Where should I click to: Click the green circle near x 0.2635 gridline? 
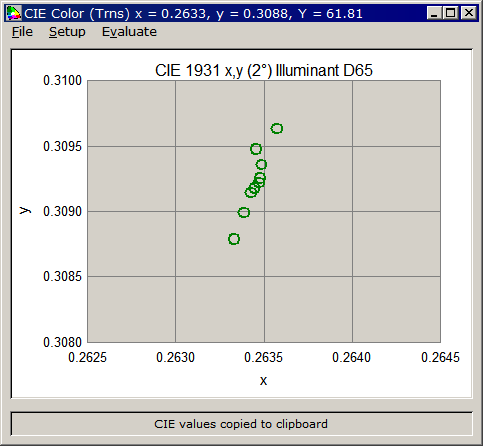[x=261, y=164]
